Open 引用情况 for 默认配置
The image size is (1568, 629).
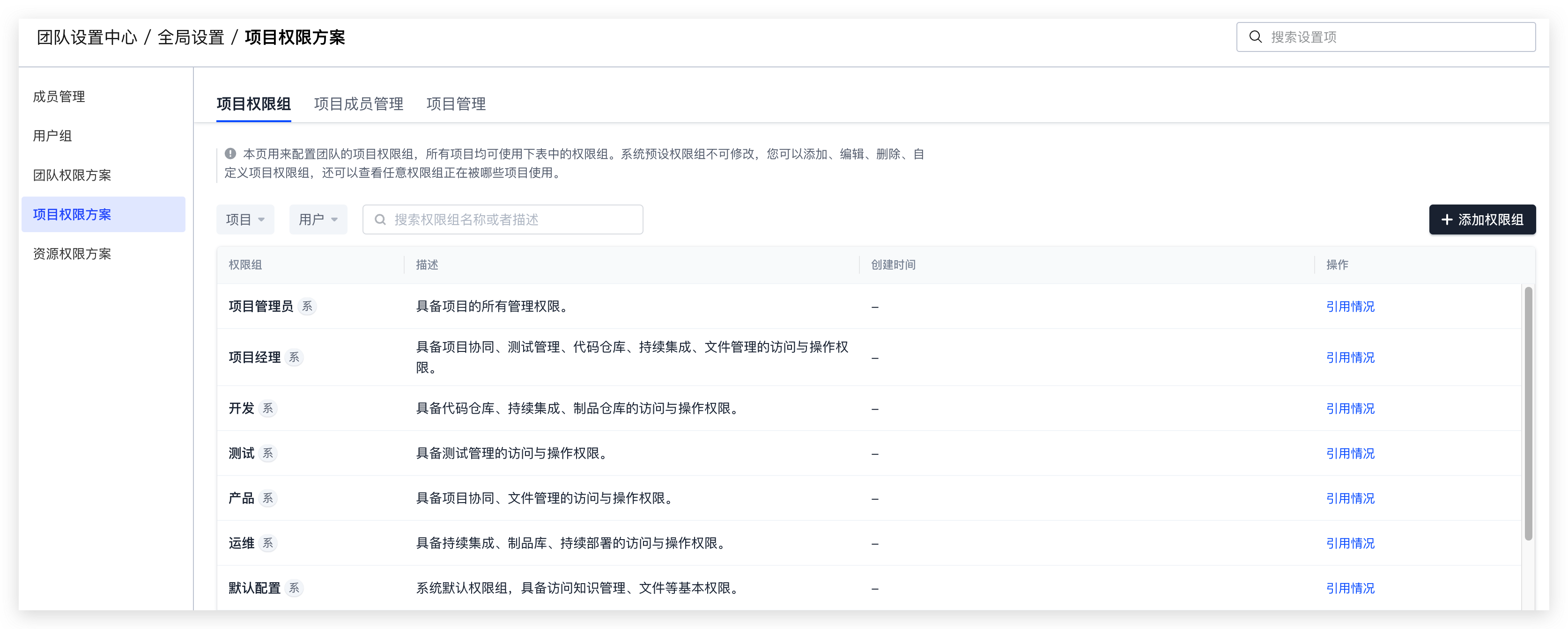click(1350, 589)
